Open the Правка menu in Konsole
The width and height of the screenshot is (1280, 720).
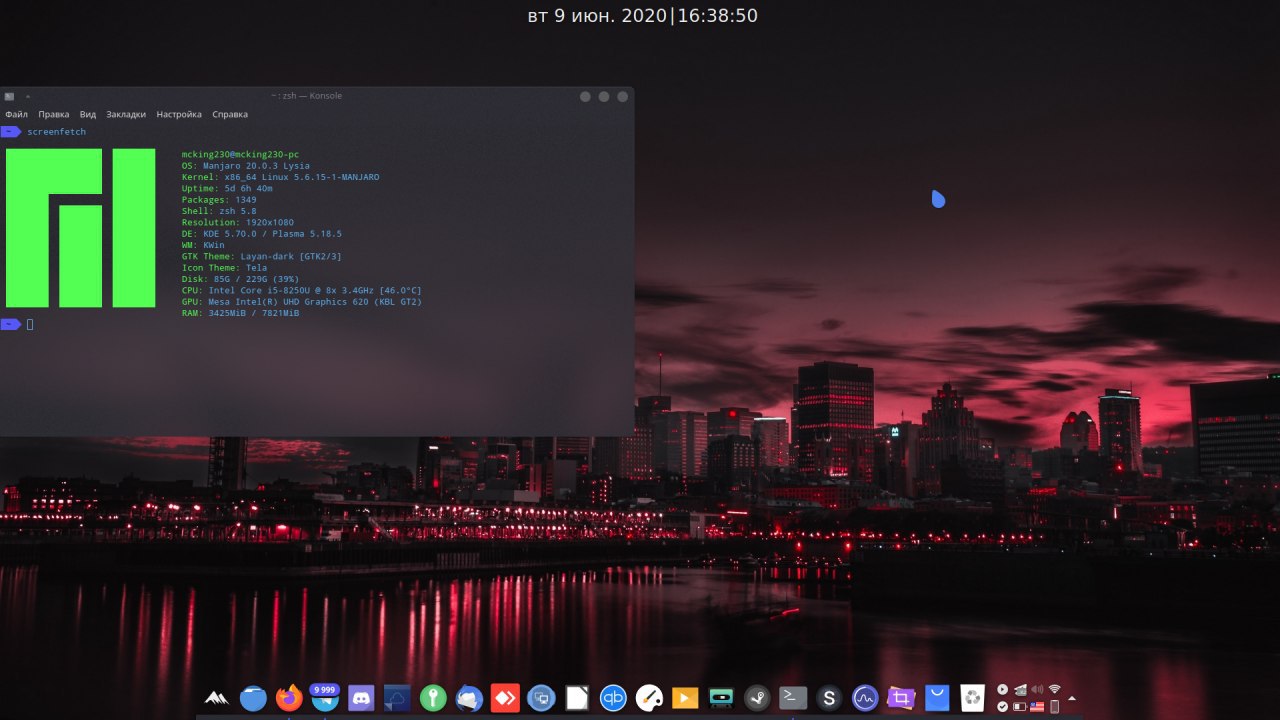[54, 114]
